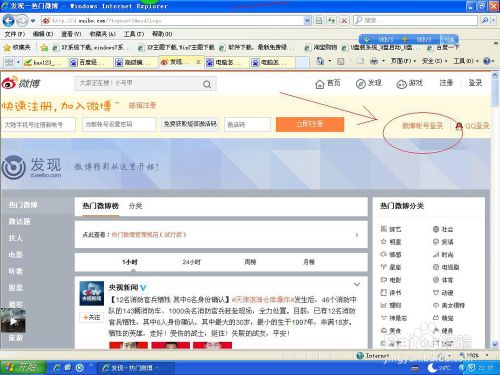Image resolution: width=500 pixels, height=375 pixels.
Task: Open the 工具(O) command bar dropdown
Action: (465, 61)
